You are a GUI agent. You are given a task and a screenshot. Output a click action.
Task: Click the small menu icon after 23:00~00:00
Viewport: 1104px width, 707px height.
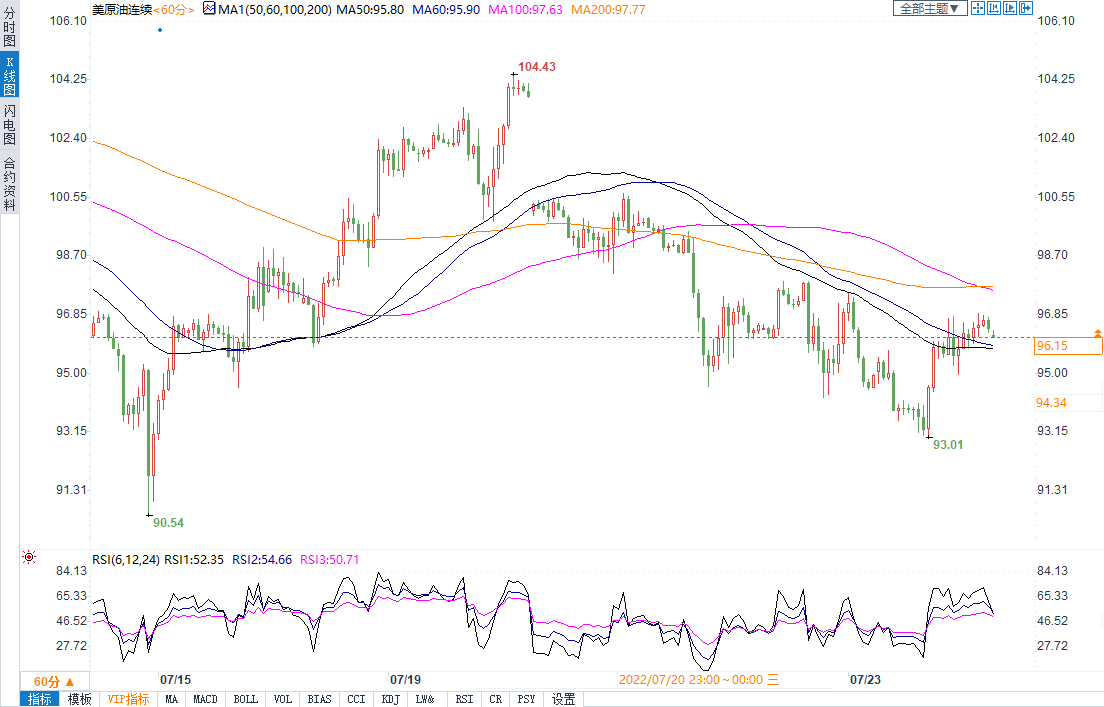pos(772,679)
